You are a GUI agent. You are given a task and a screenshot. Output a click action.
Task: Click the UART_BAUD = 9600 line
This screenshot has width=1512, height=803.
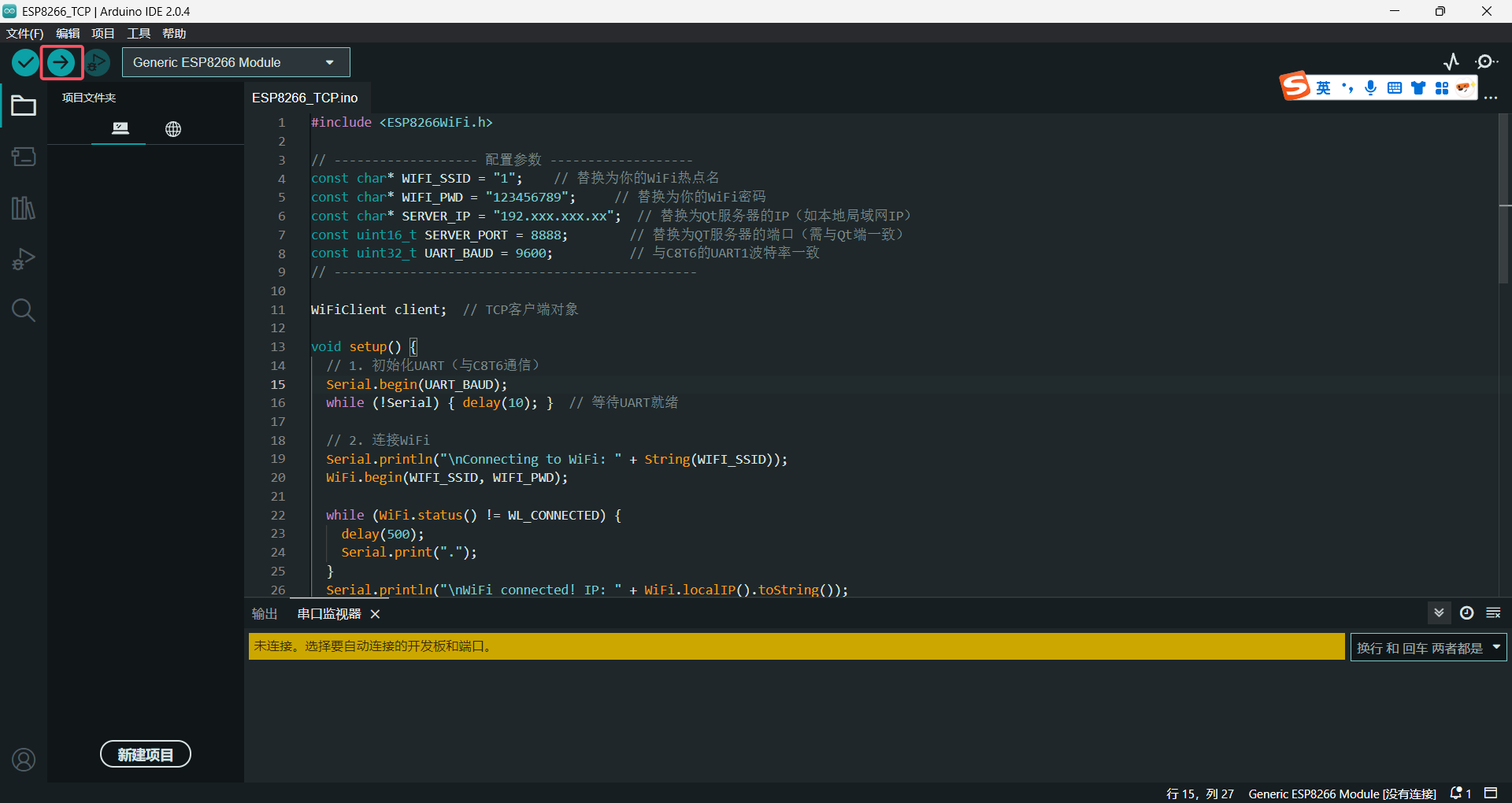pyautogui.click(x=565, y=253)
